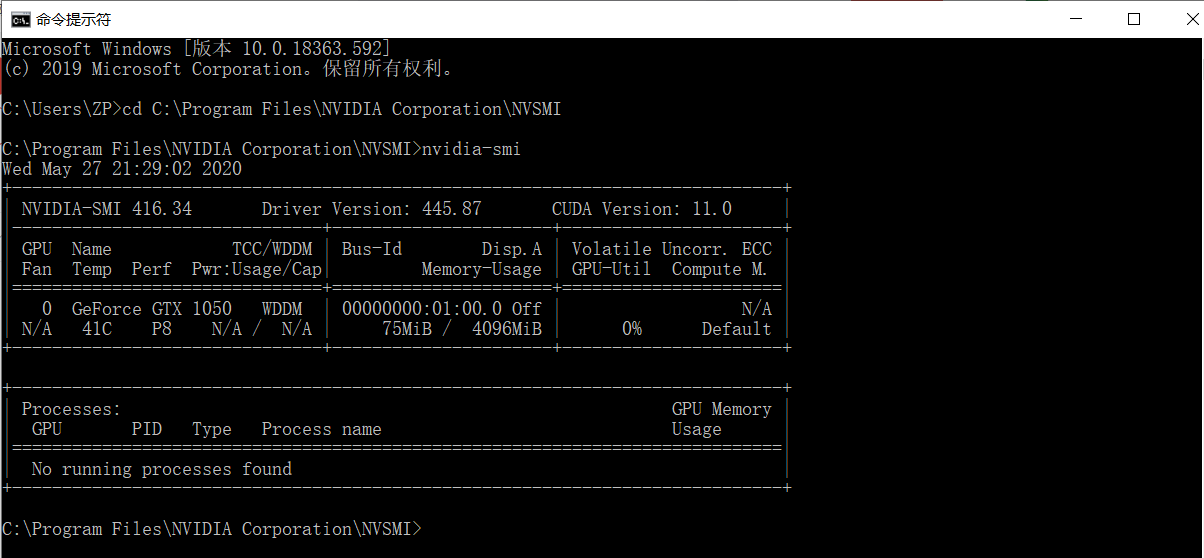1204x558 pixels.
Task: Click the GPU-Util header
Action: tap(611, 269)
